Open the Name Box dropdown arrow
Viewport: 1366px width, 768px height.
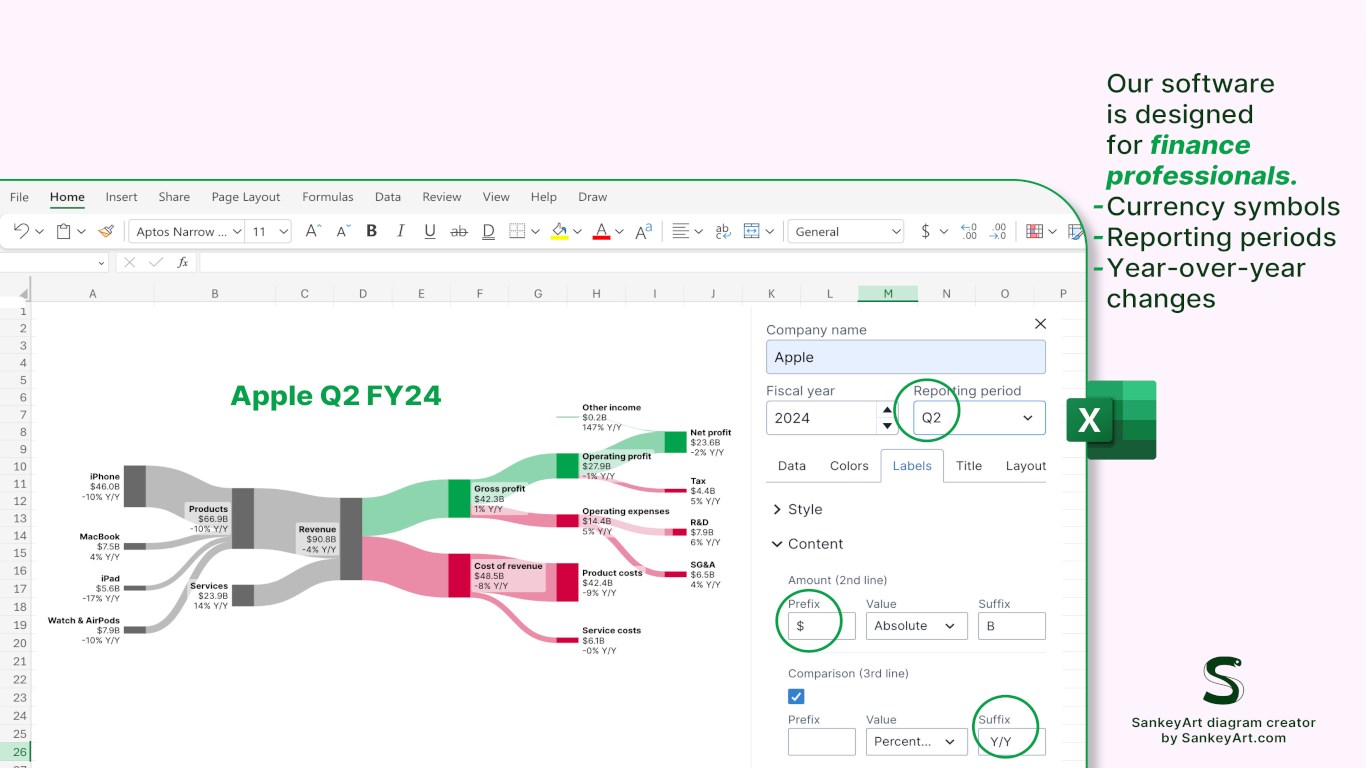click(x=101, y=263)
